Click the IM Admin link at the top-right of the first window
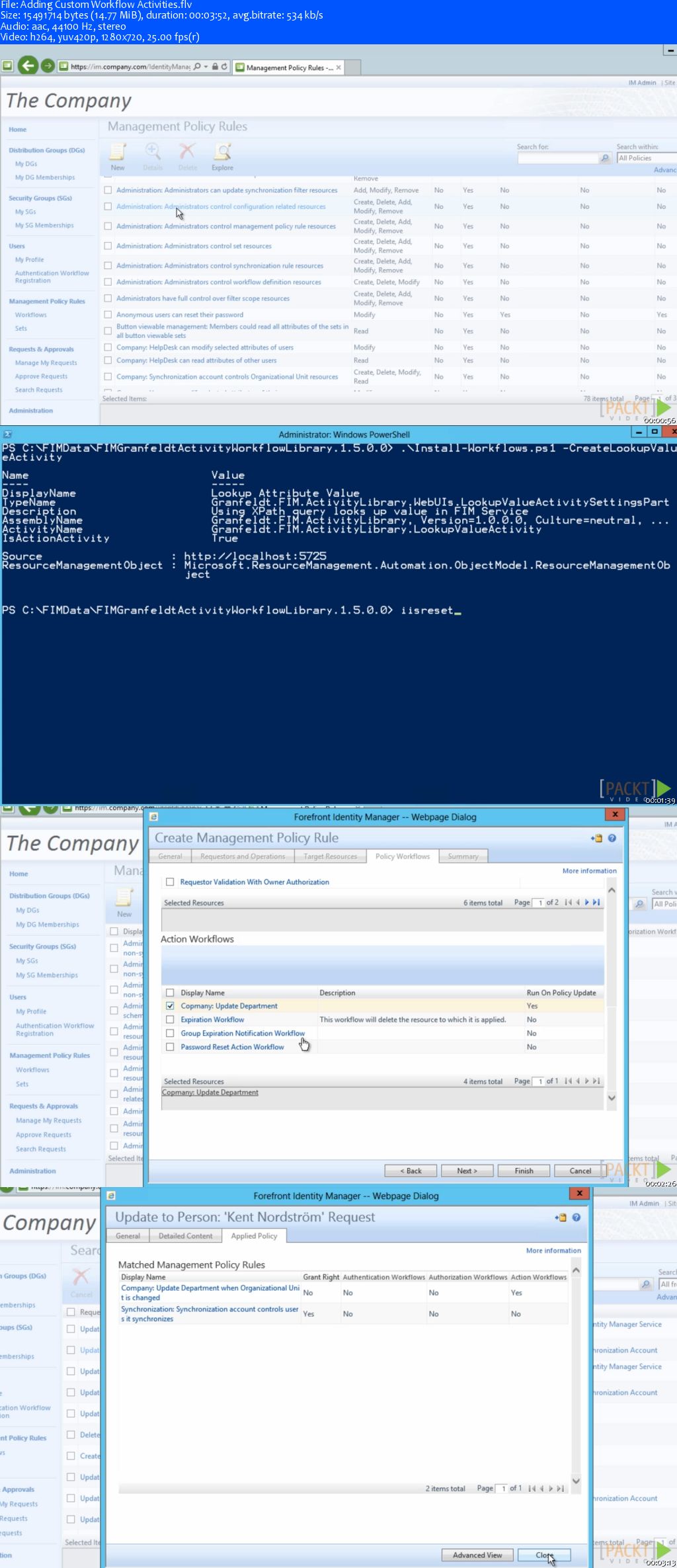The height and width of the screenshot is (1568, 677). tap(642, 83)
